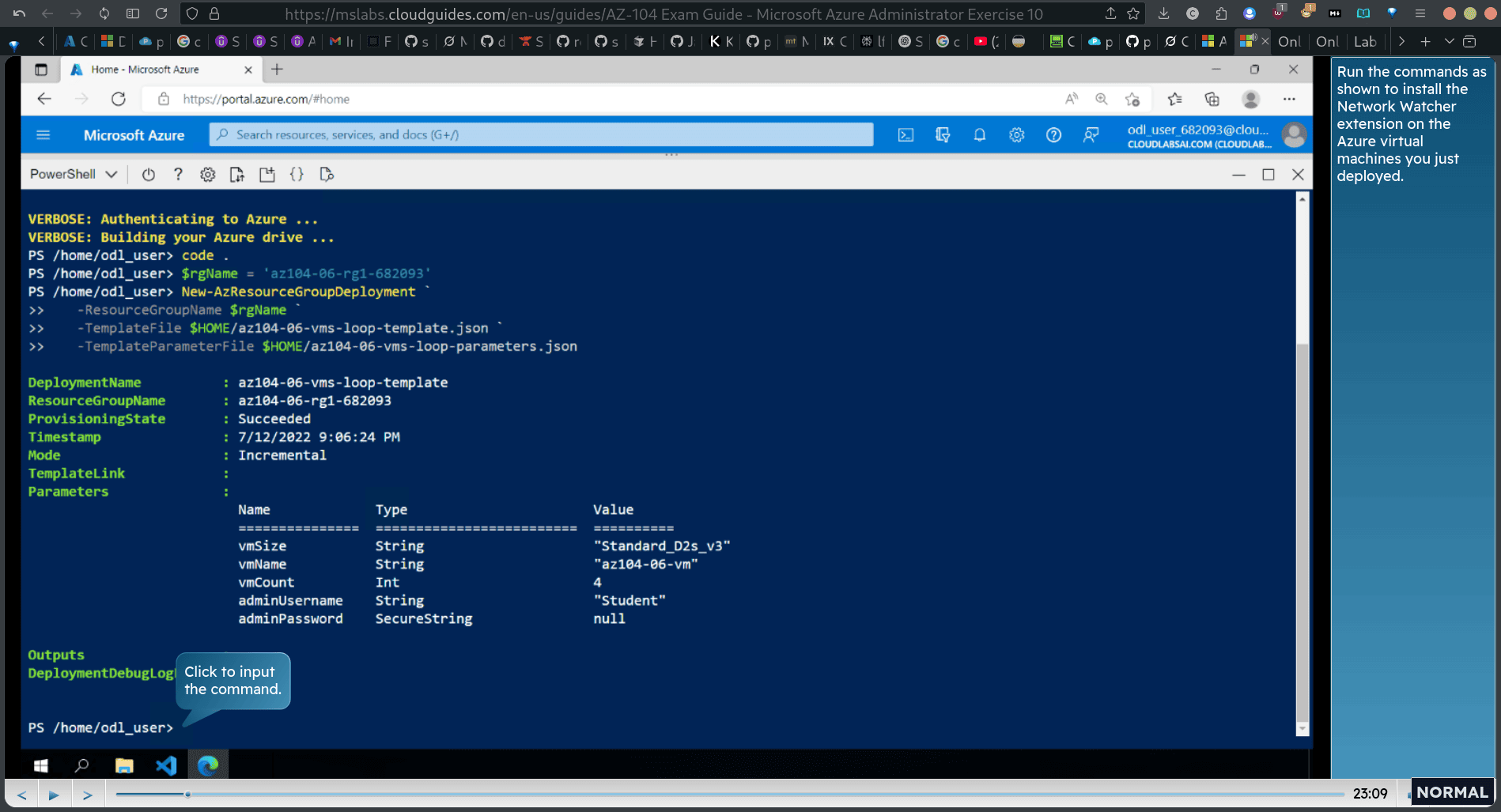Maximize the Cloud Shell pane
Screen dimensions: 1501x812
[x=1268, y=175]
